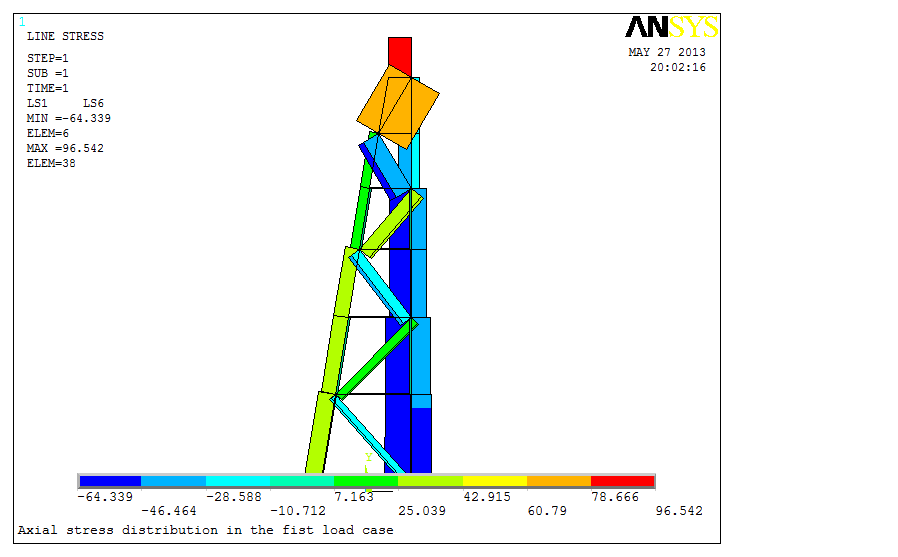Viewport: 898px width, 557px height.
Task: Click the LINE STRESS title text
Action: [65, 36]
